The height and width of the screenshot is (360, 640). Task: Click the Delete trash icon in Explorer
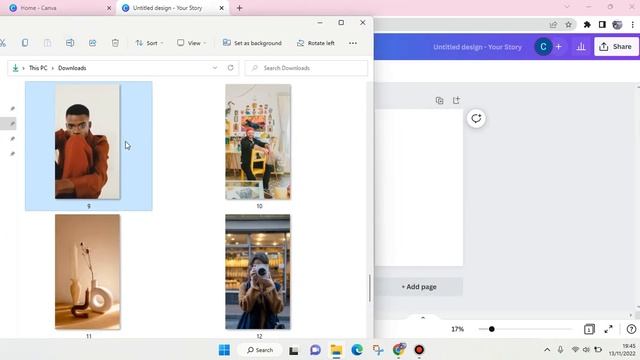115,43
